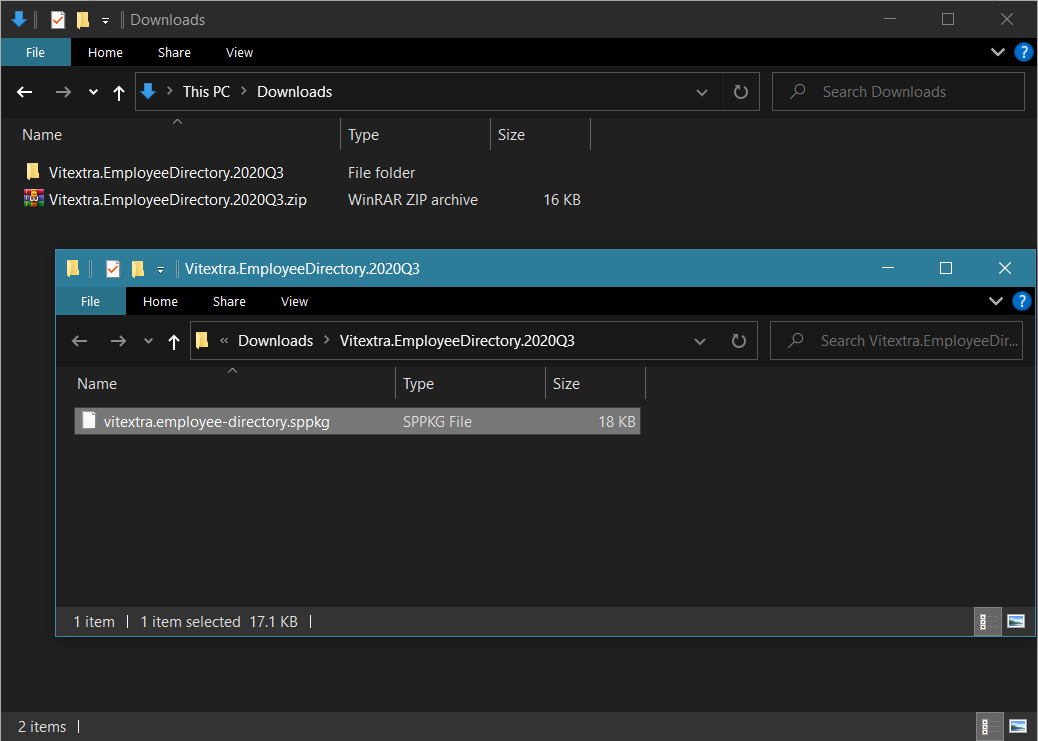Viewport: 1038px width, 741px height.
Task: Open the View ribbon tab in Downloads window
Action: [x=239, y=52]
